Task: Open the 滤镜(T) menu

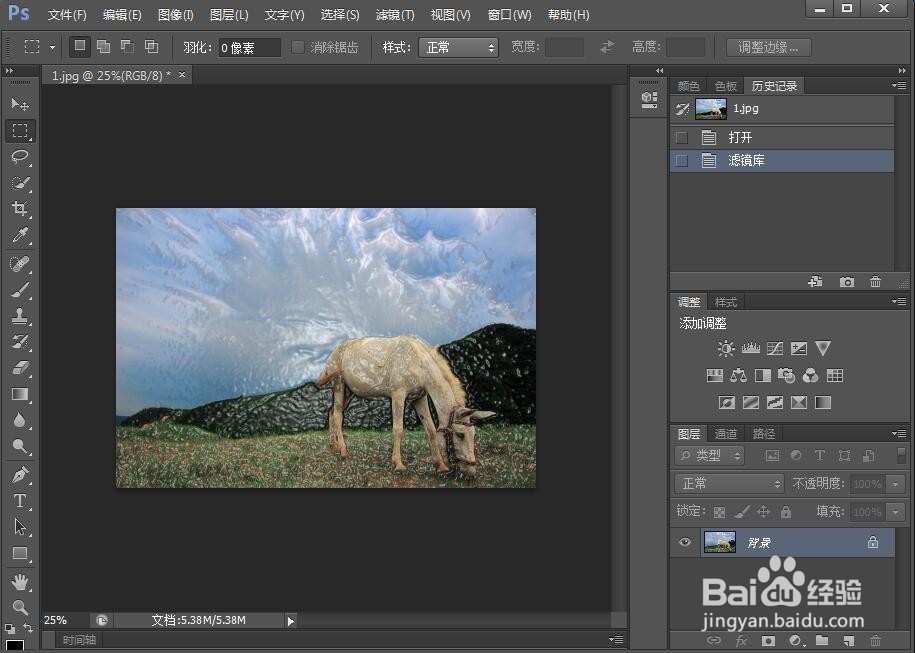Action: [395, 15]
